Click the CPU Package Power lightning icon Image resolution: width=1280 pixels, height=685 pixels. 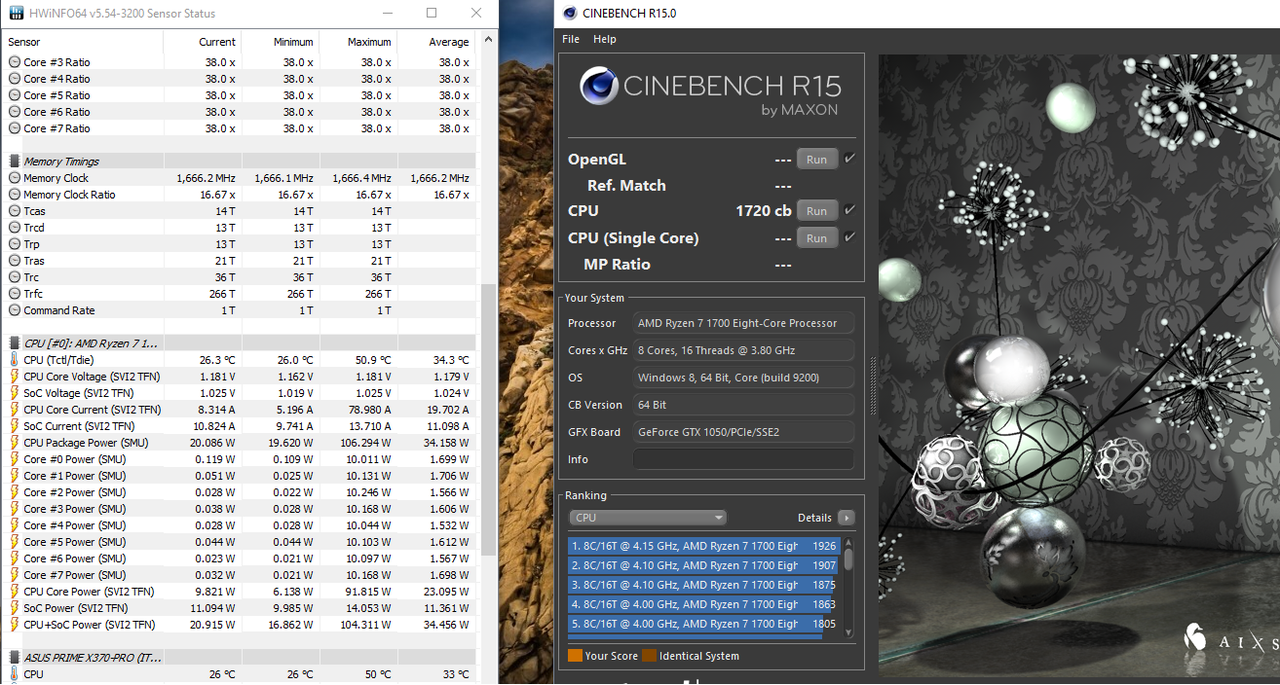point(14,442)
